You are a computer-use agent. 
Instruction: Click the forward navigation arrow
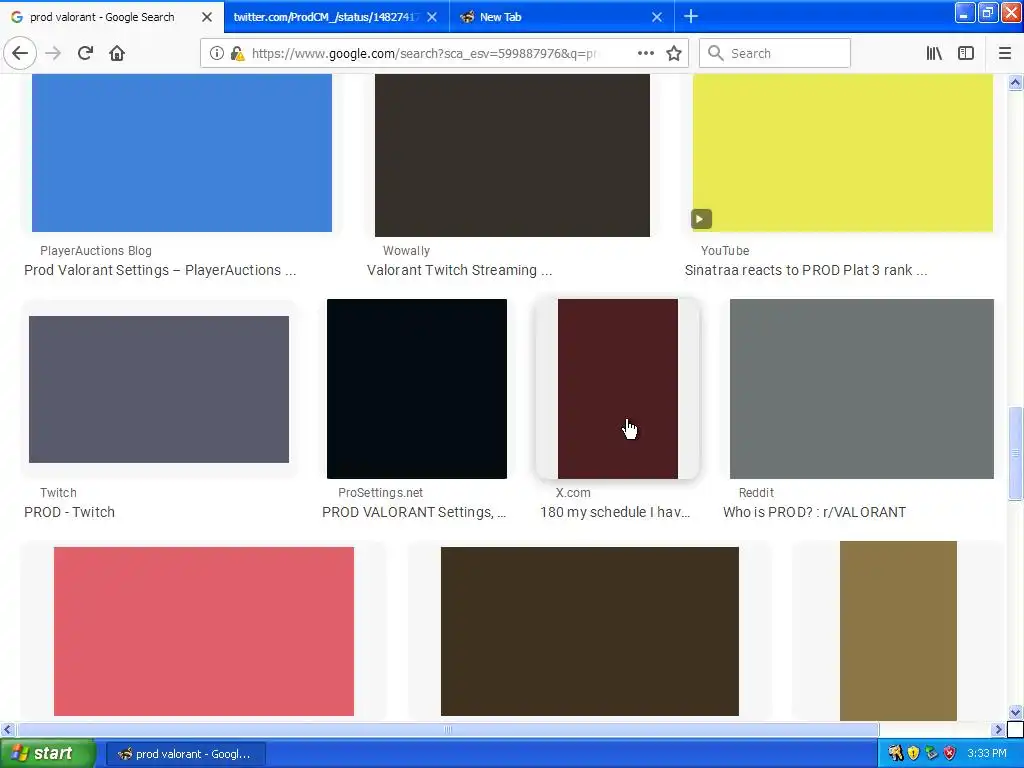point(54,53)
